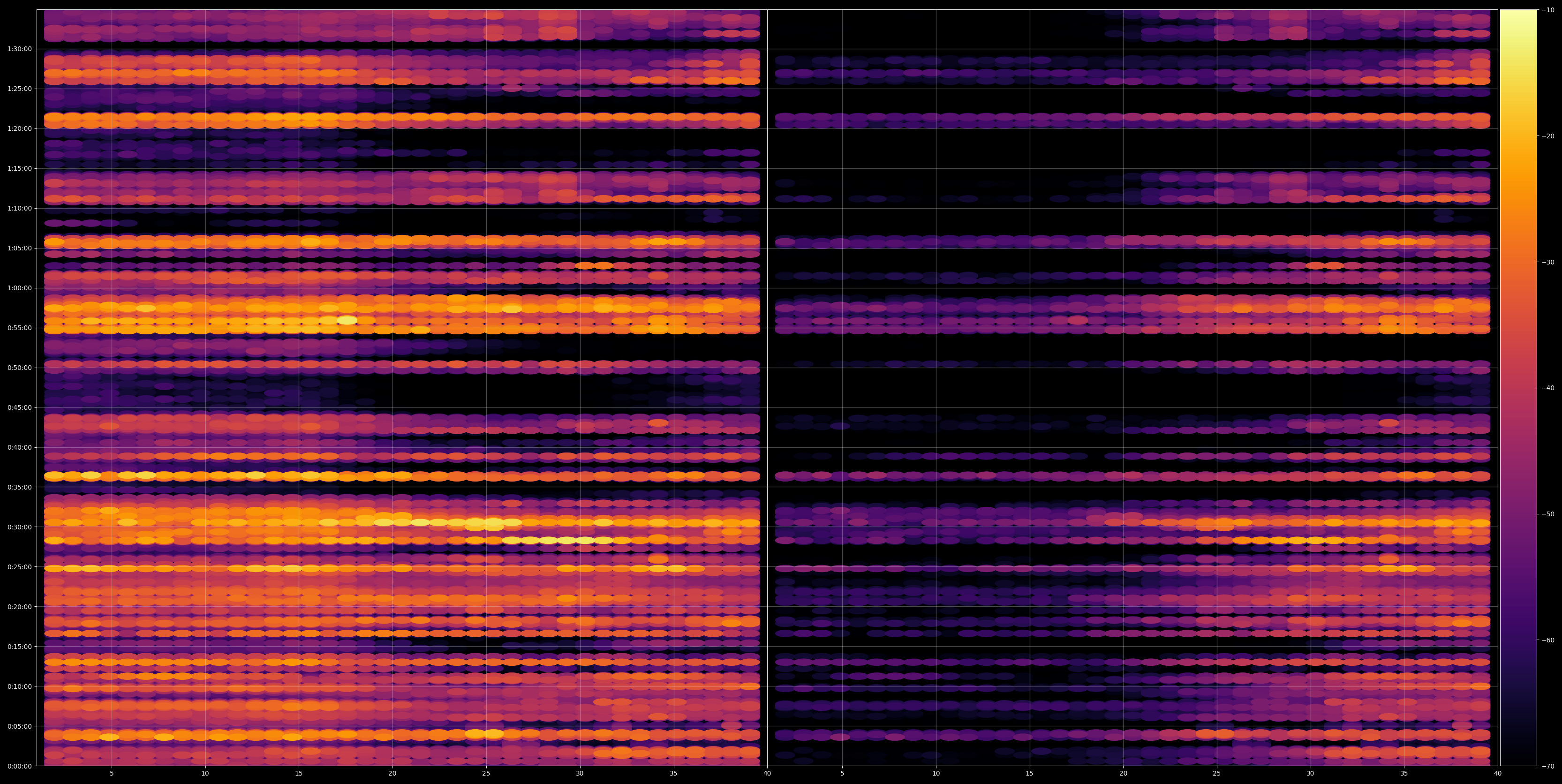Click x-axis tick 25 of left heatmap

tap(486, 774)
